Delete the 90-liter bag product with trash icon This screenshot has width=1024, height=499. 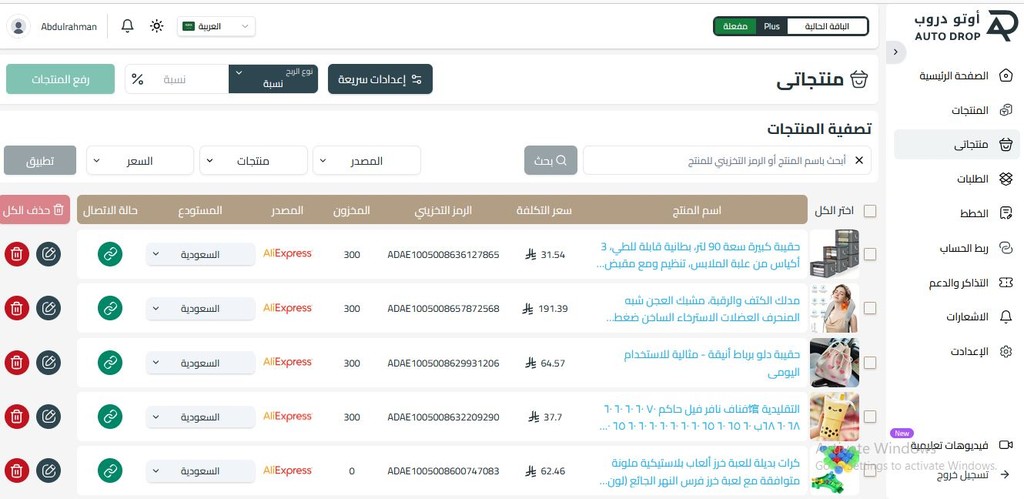point(17,254)
